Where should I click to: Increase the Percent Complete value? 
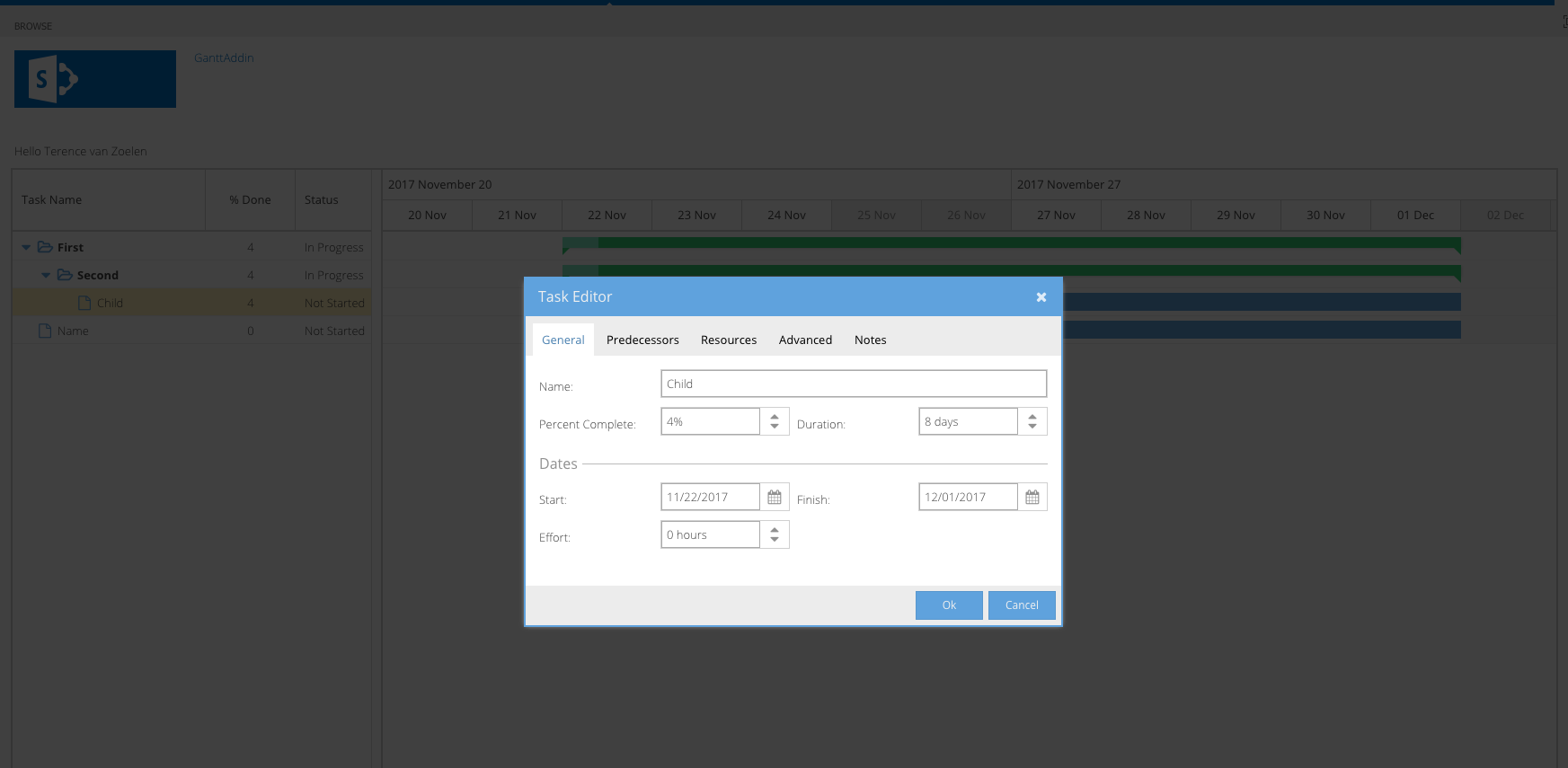click(774, 417)
